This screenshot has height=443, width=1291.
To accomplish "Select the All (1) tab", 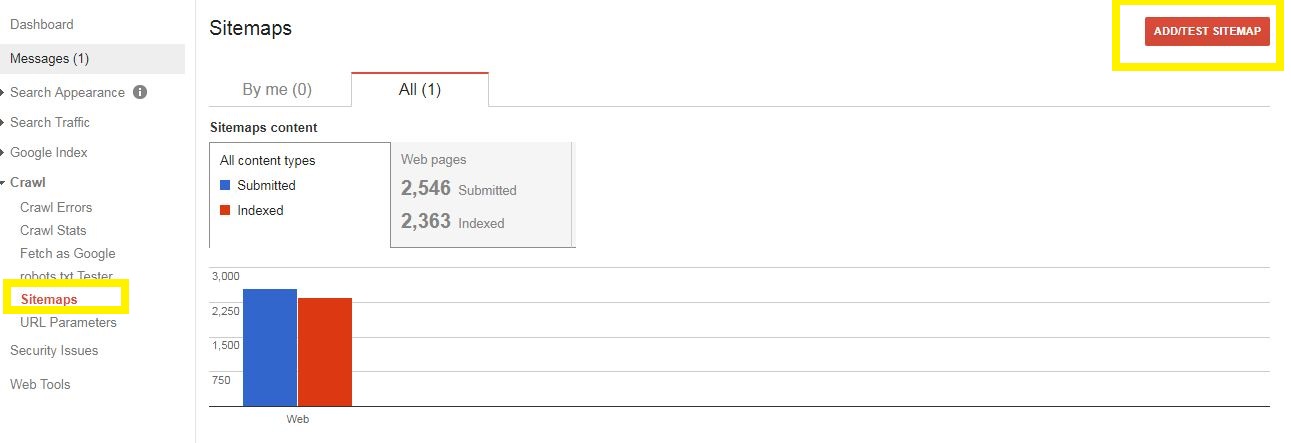I will (x=419, y=89).
